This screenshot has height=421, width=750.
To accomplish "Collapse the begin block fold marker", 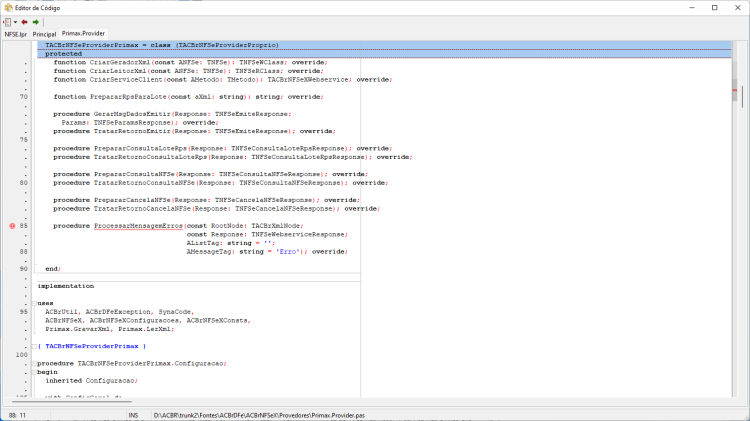I will tap(34, 372).
